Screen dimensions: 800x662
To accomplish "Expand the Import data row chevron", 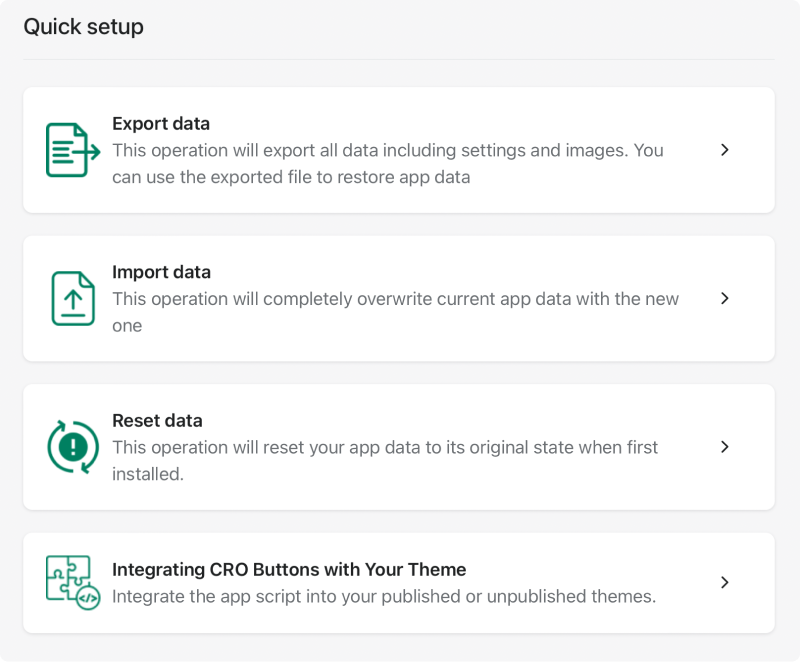I will tap(725, 298).
